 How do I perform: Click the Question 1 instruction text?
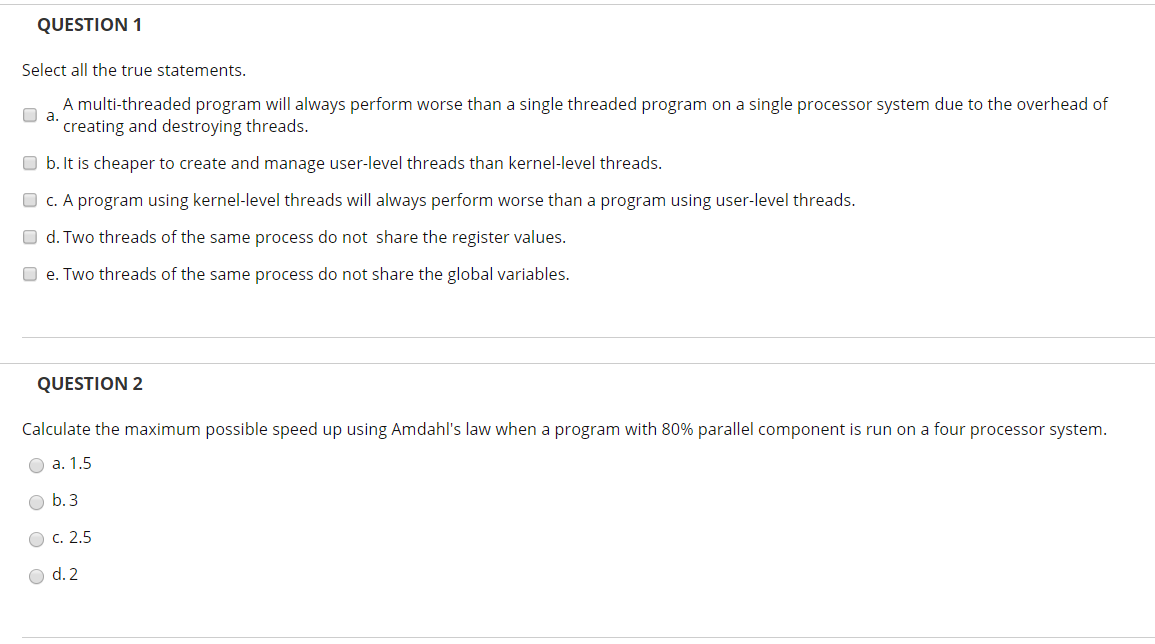tap(136, 69)
